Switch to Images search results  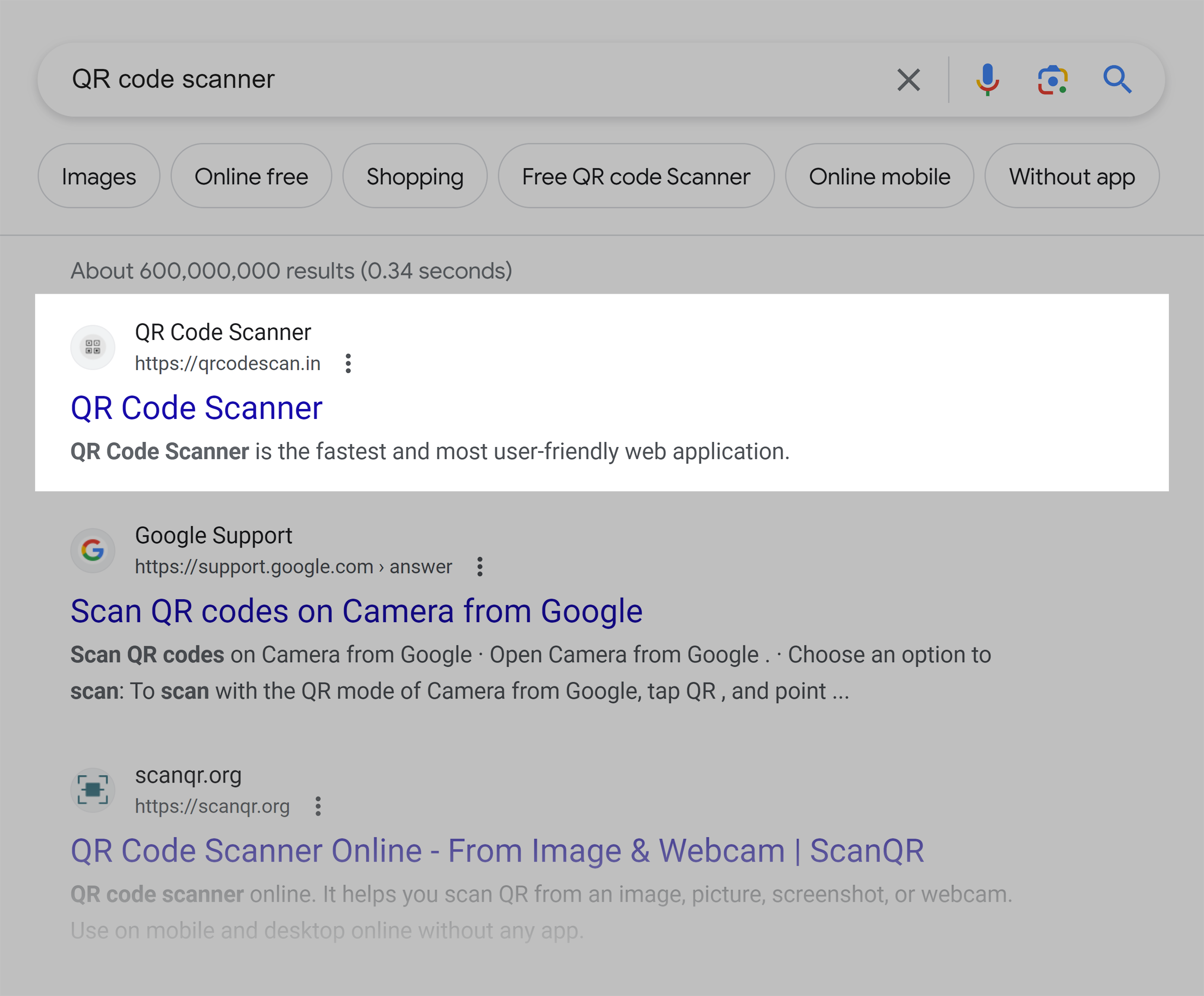coord(98,176)
